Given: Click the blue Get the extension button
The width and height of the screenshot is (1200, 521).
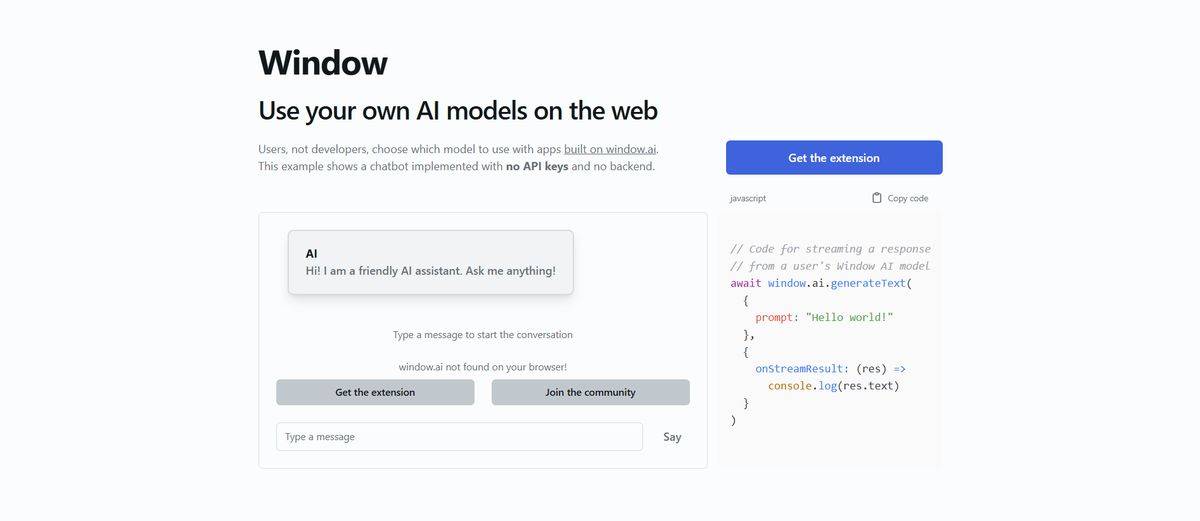Looking at the screenshot, I should [x=834, y=158].
